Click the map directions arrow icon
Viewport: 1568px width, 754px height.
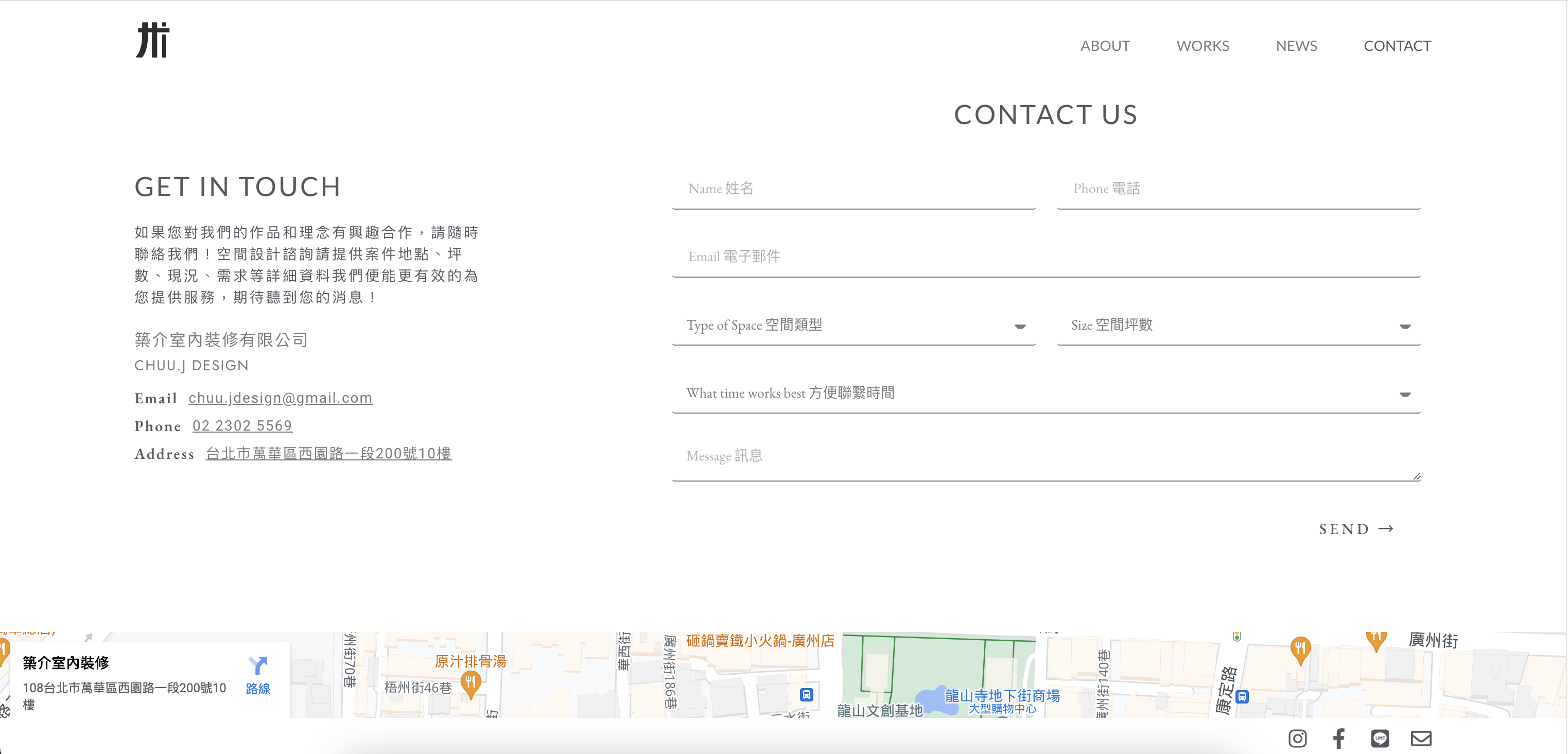258,665
